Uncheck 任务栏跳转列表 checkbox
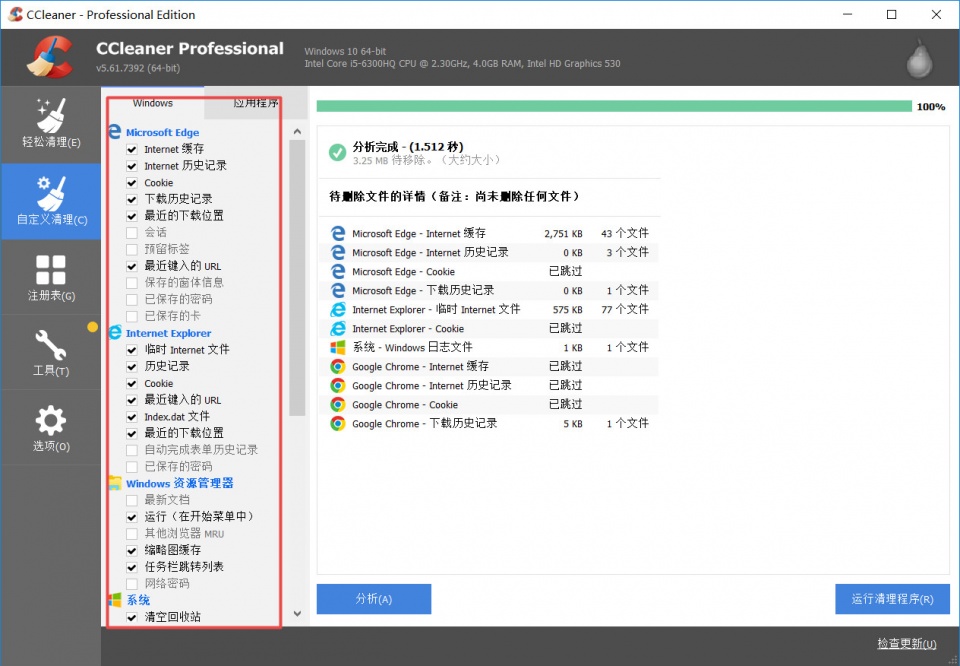This screenshot has width=960, height=666. (x=132, y=567)
